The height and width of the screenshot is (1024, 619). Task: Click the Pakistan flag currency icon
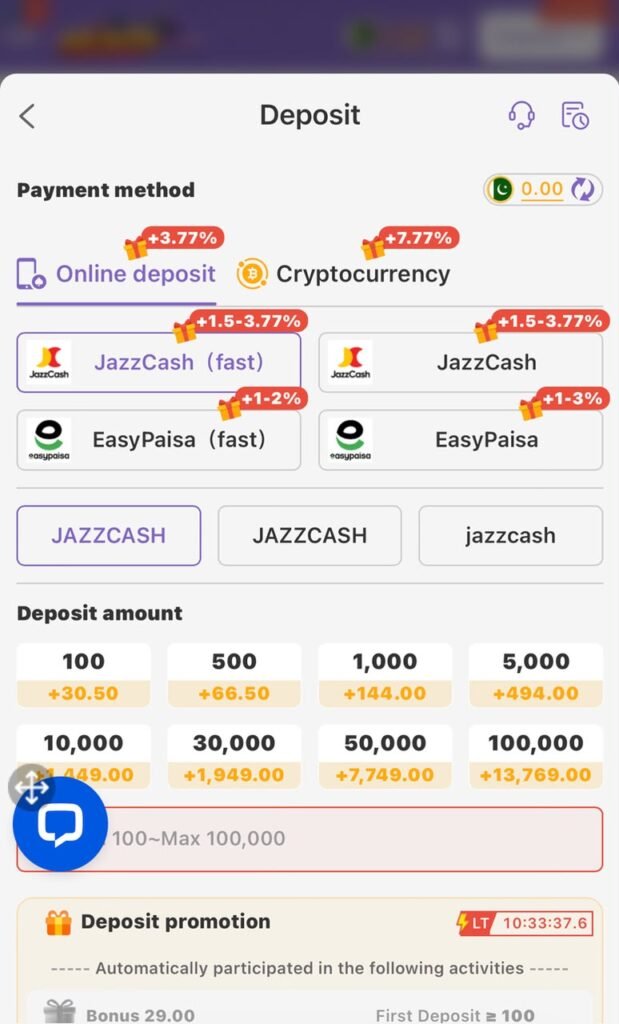tap(501, 189)
